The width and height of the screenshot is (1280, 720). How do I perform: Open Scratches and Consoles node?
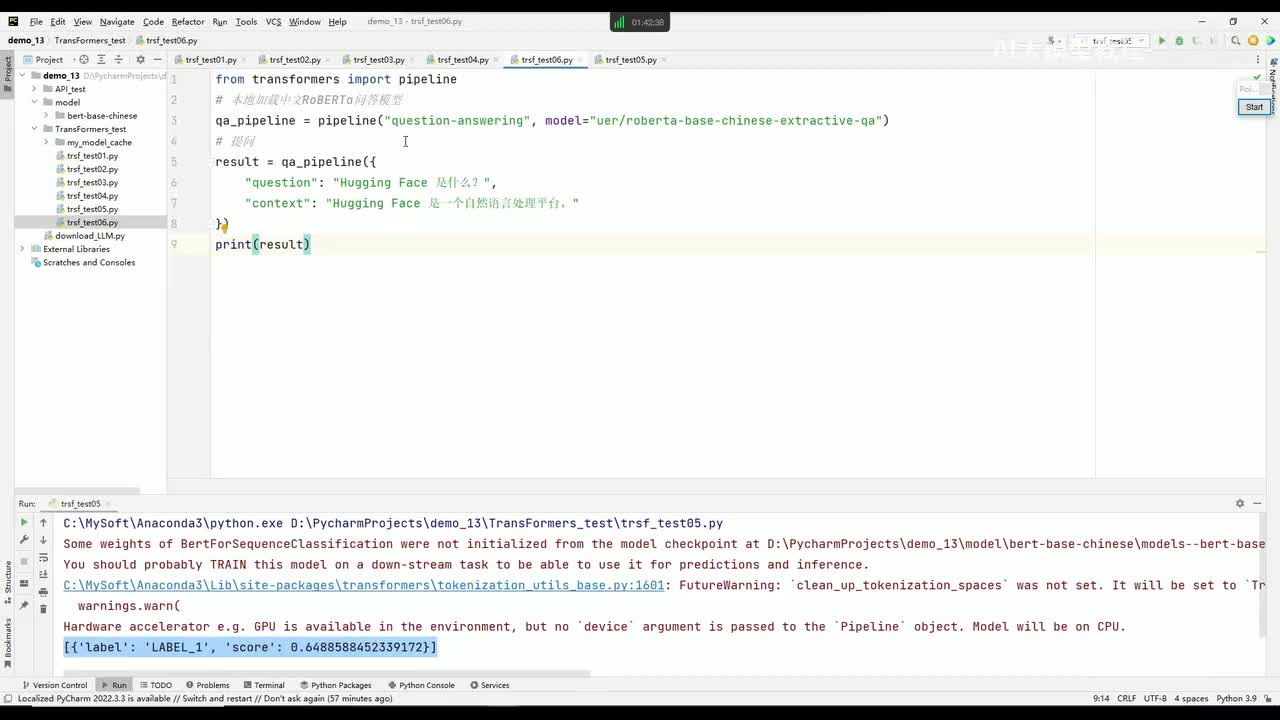[89, 262]
